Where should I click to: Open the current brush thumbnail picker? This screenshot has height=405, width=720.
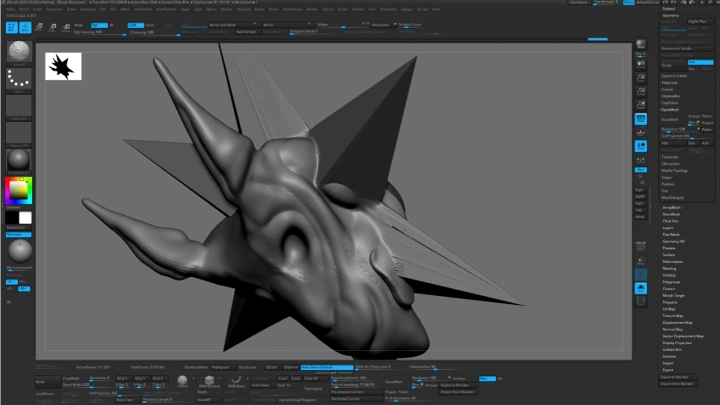(x=19, y=51)
